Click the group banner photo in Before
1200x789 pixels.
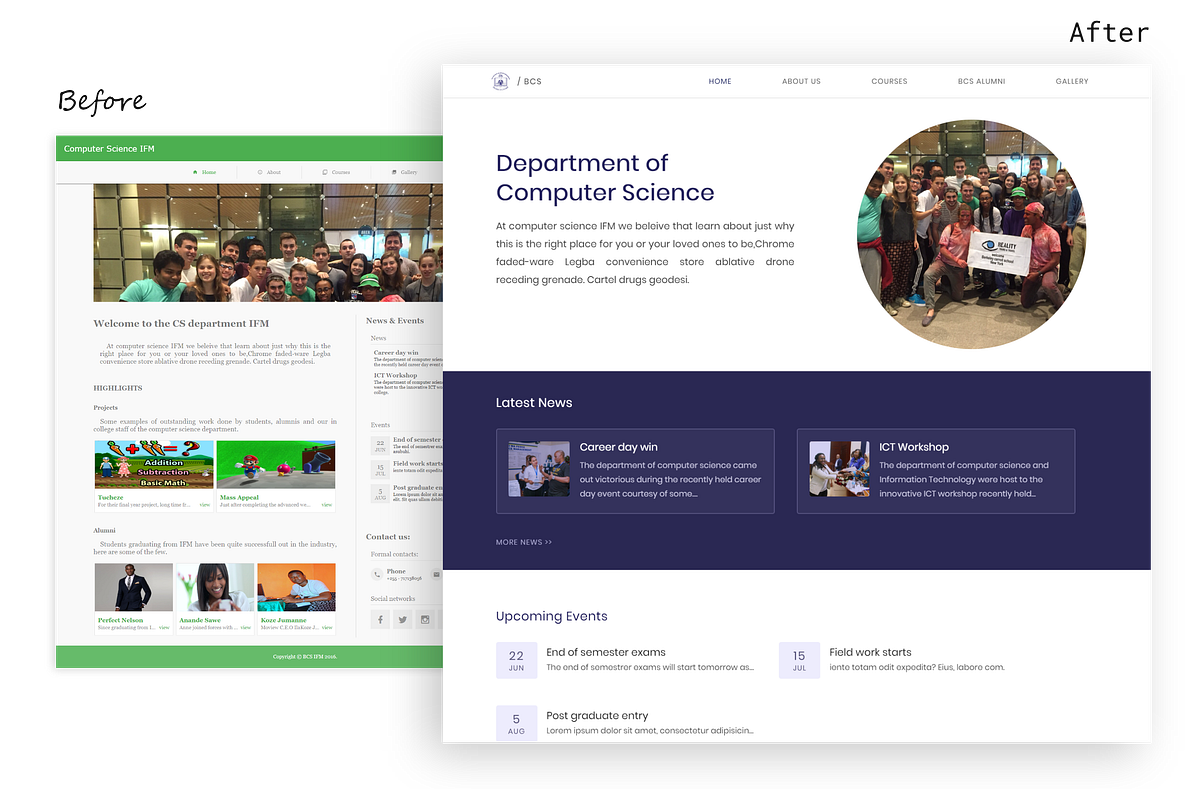pyautogui.click(x=268, y=243)
